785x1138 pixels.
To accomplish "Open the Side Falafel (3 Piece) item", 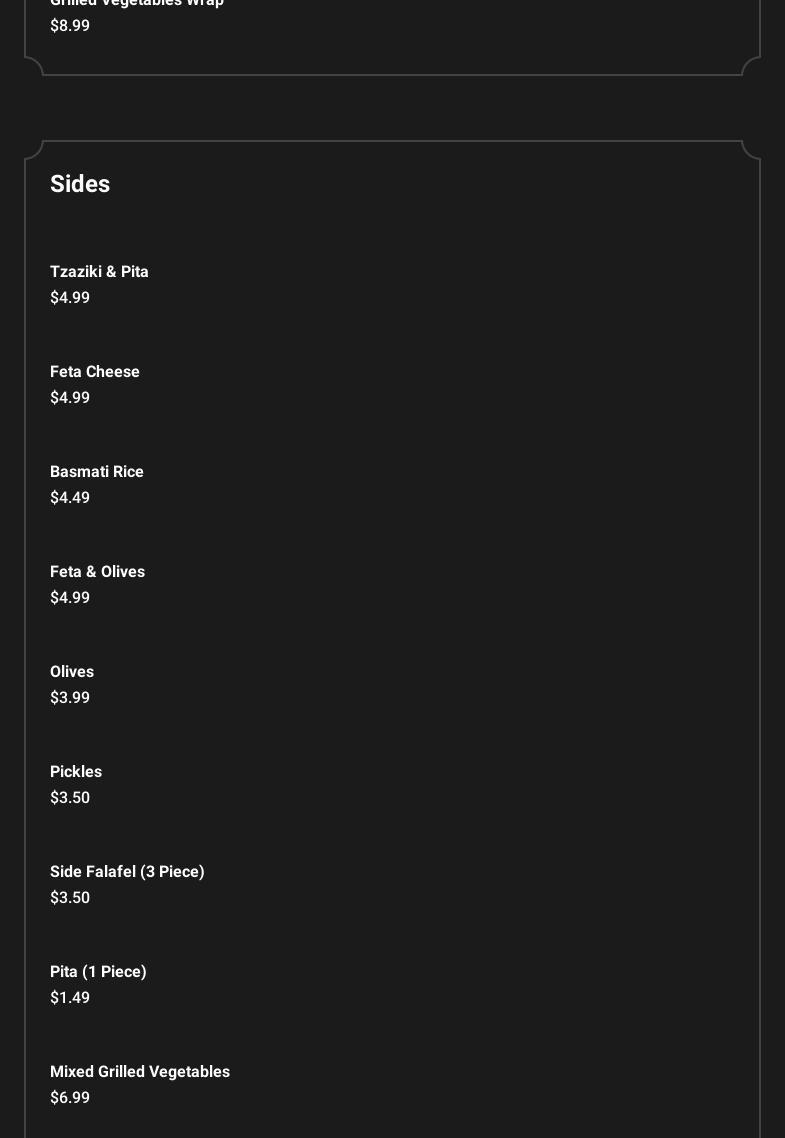I will click(127, 872).
